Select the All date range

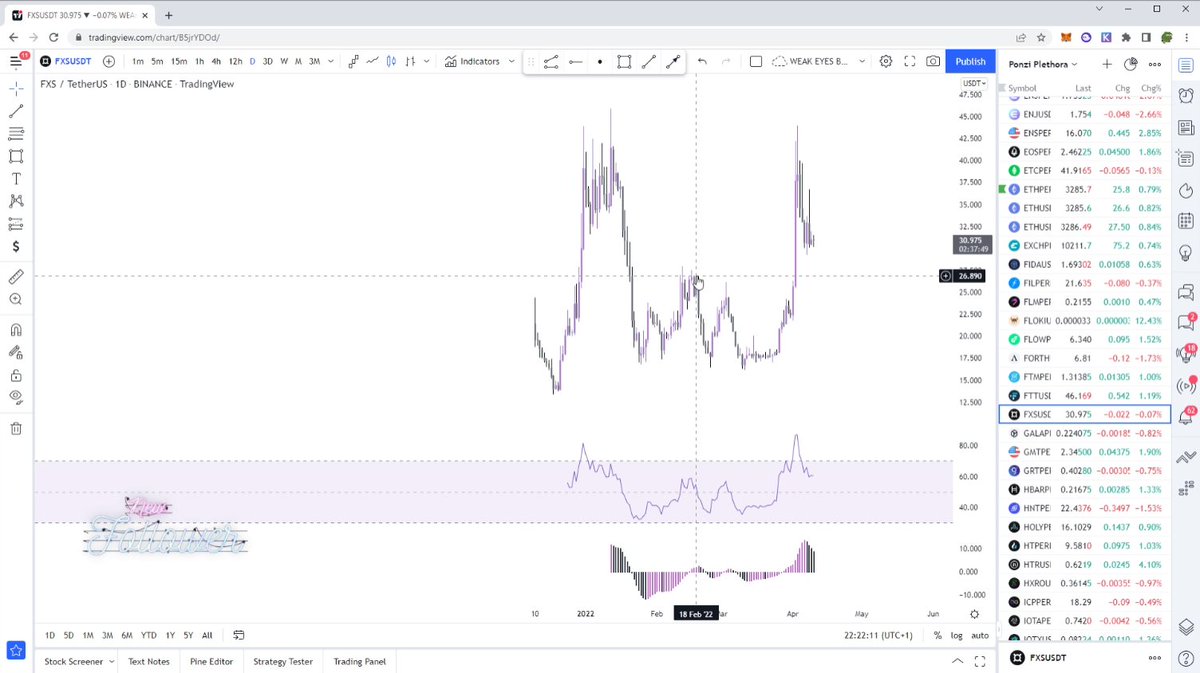(207, 635)
